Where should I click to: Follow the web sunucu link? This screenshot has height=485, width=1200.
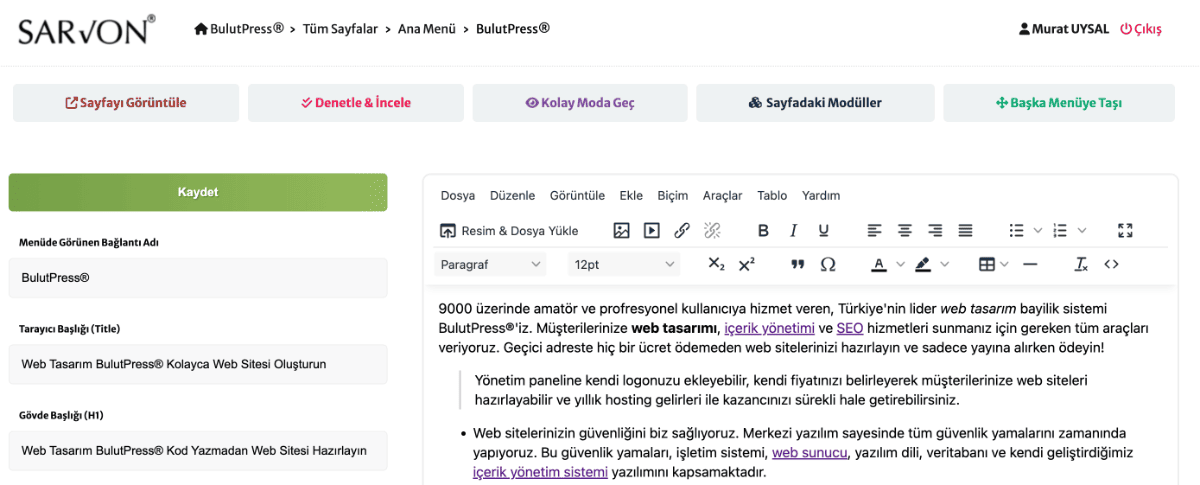coord(810,453)
